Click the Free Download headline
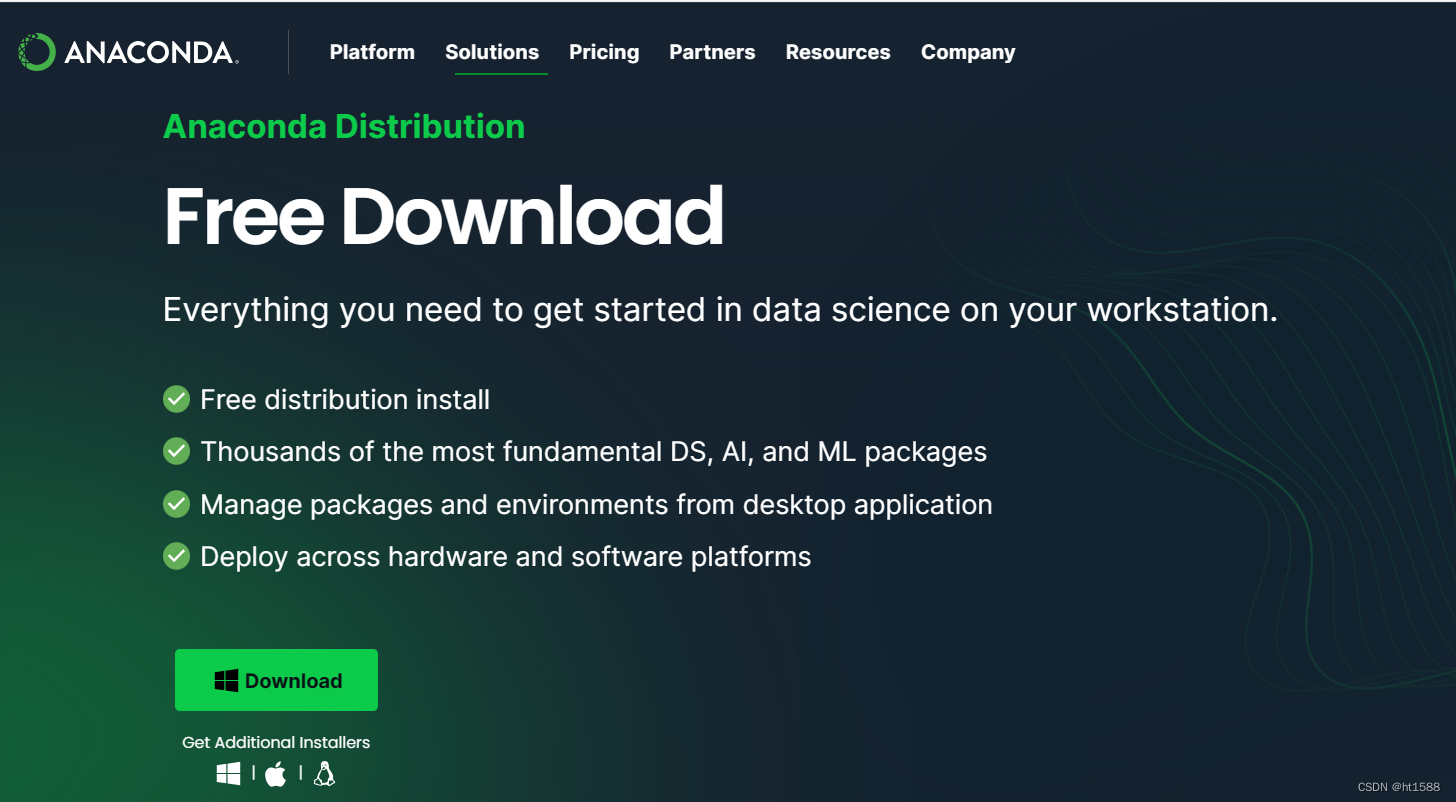Screen dimensions: 1456x802 443,216
